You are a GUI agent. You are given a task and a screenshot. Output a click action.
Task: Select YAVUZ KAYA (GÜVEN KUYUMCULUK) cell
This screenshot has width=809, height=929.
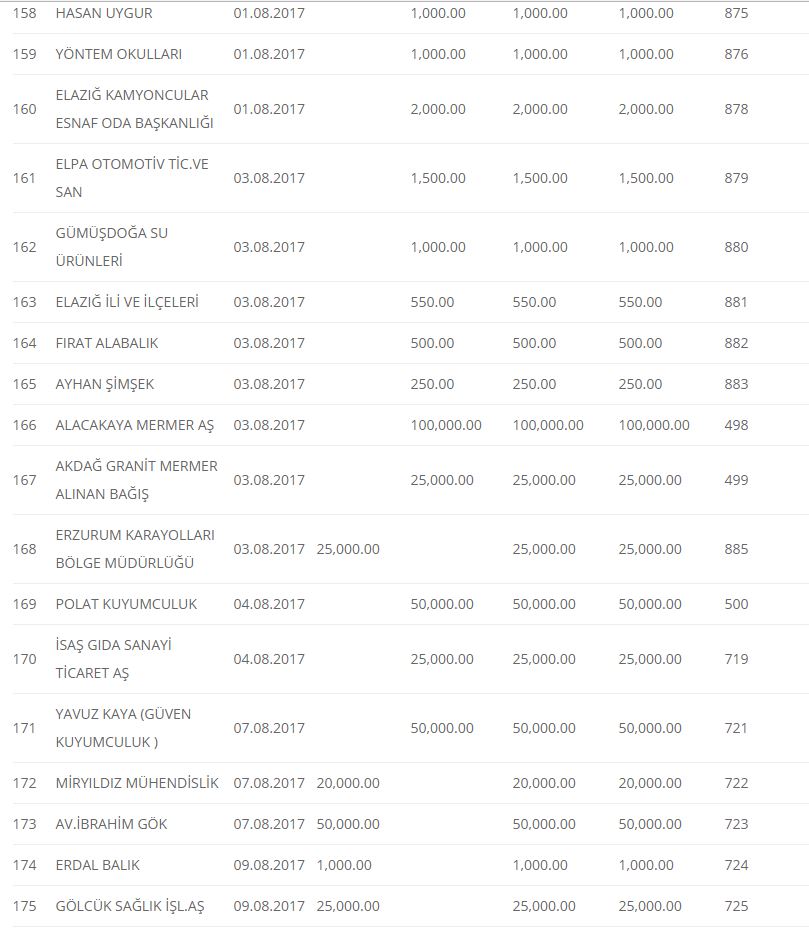pos(123,728)
